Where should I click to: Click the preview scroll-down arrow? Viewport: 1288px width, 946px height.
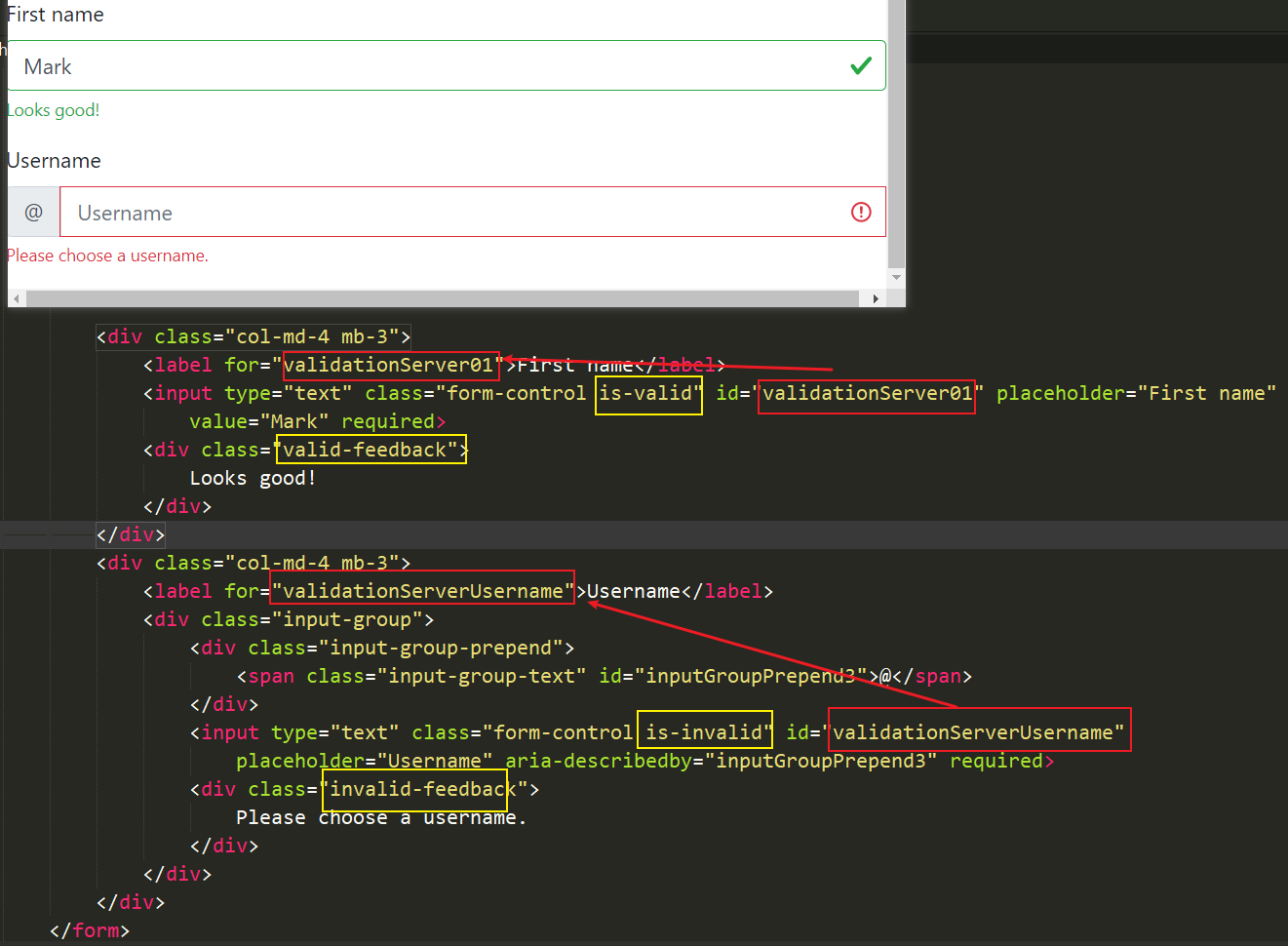click(897, 278)
